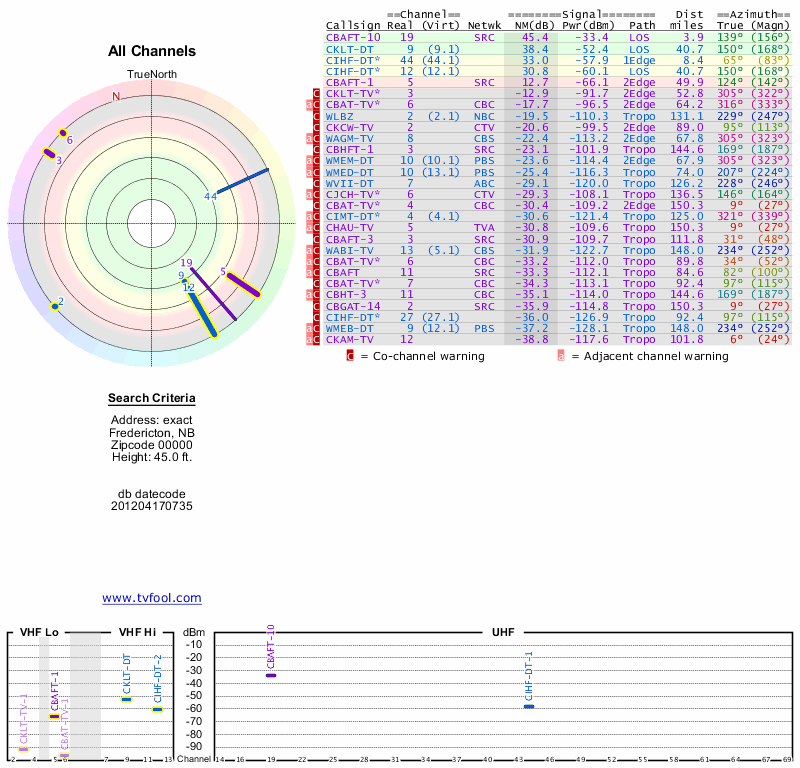Click the warning icon beside CKCW-TV
This screenshot has height=768, width=800.
click(x=317, y=128)
